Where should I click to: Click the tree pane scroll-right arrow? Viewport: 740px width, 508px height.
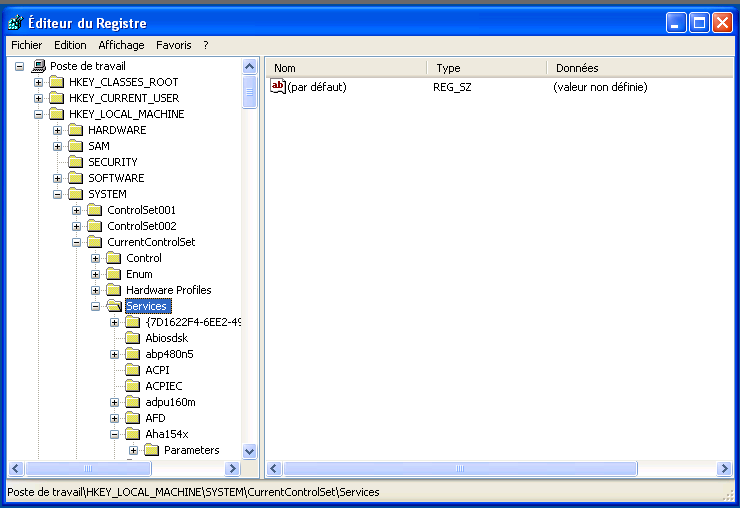coord(232,469)
